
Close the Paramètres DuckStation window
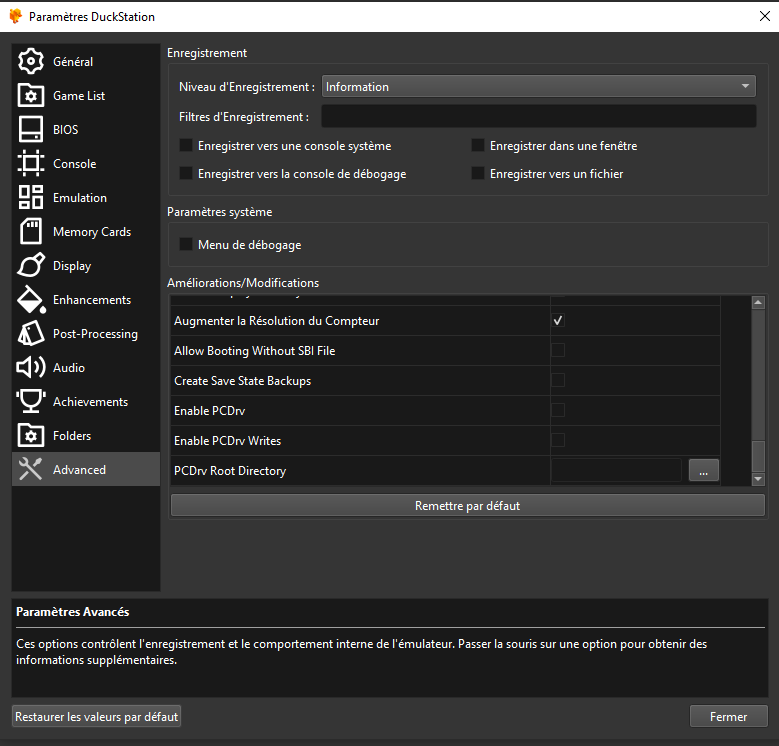pyautogui.click(x=765, y=16)
